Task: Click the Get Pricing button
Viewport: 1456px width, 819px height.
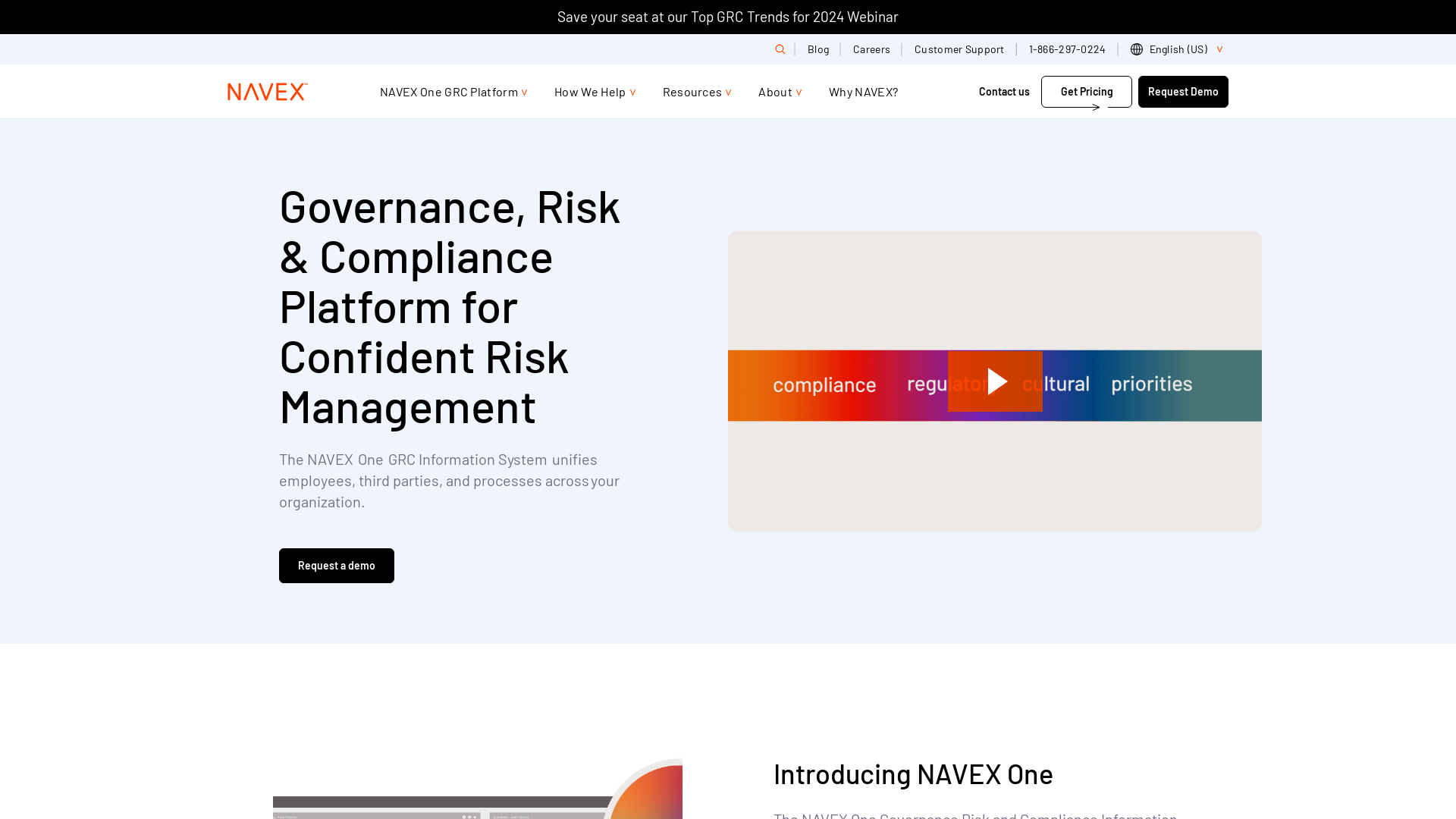Action: tap(1087, 92)
